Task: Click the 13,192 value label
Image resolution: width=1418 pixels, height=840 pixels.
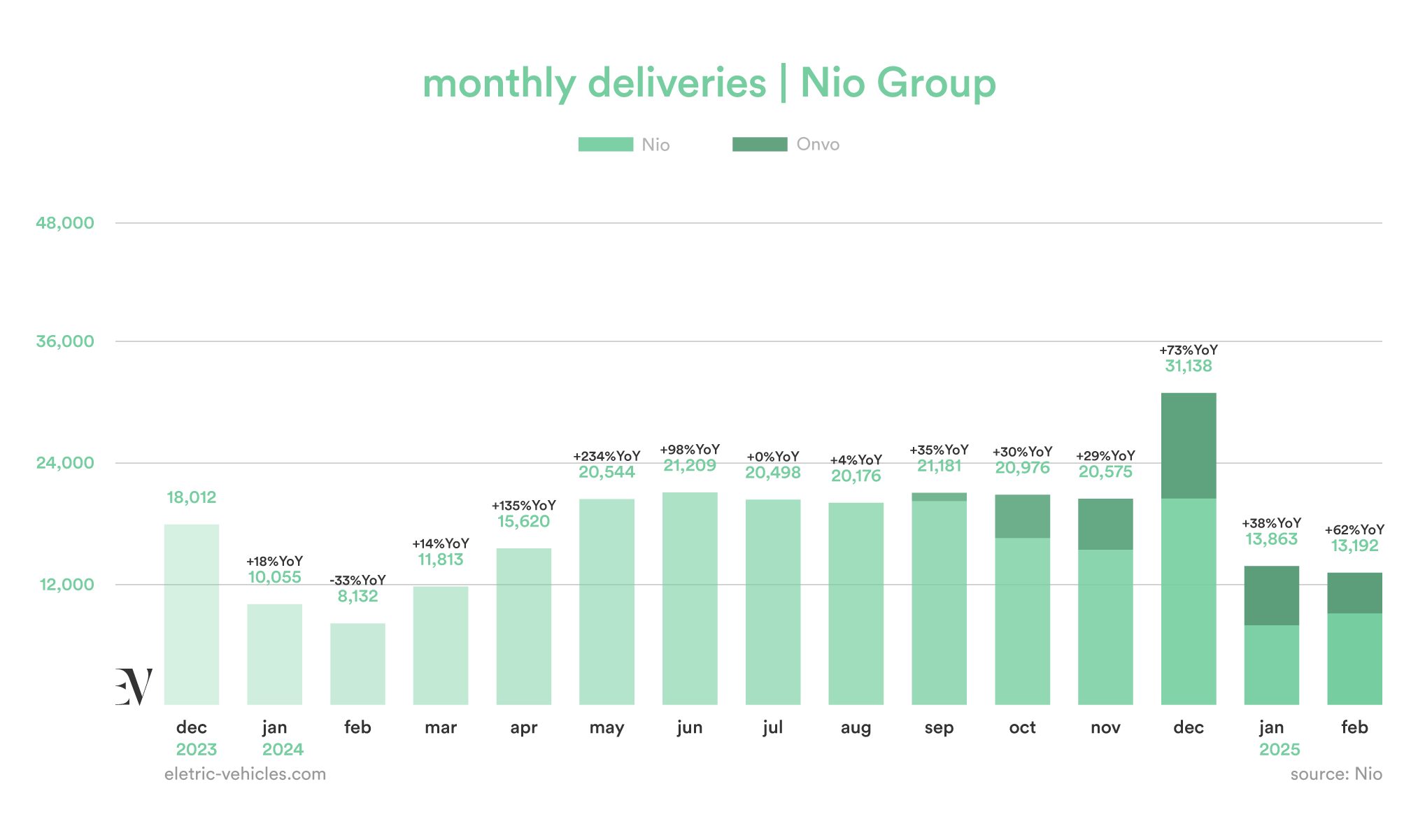Action: (x=1355, y=546)
